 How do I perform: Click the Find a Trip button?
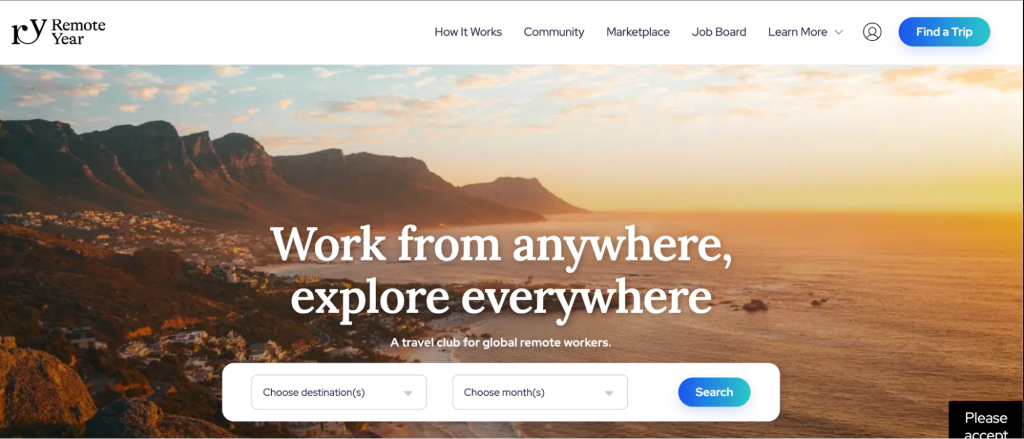(944, 32)
